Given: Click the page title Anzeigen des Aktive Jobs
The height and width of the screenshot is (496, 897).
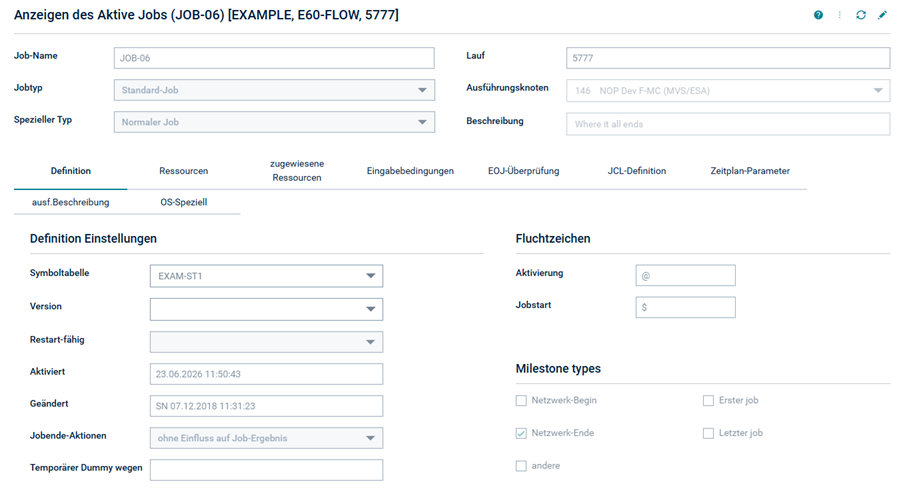Looking at the screenshot, I should coord(206,15).
